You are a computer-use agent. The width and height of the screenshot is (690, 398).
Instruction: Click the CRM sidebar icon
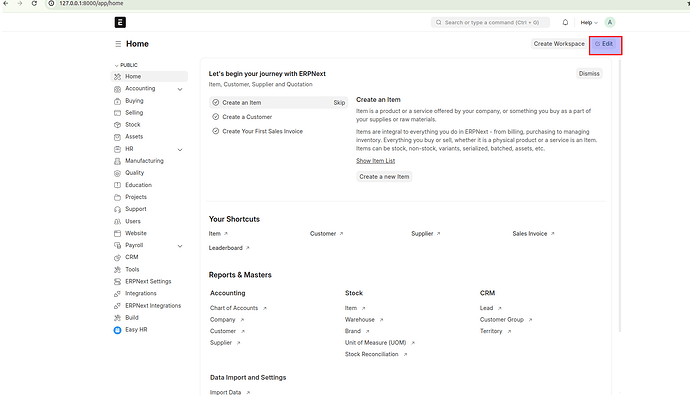tap(117, 258)
